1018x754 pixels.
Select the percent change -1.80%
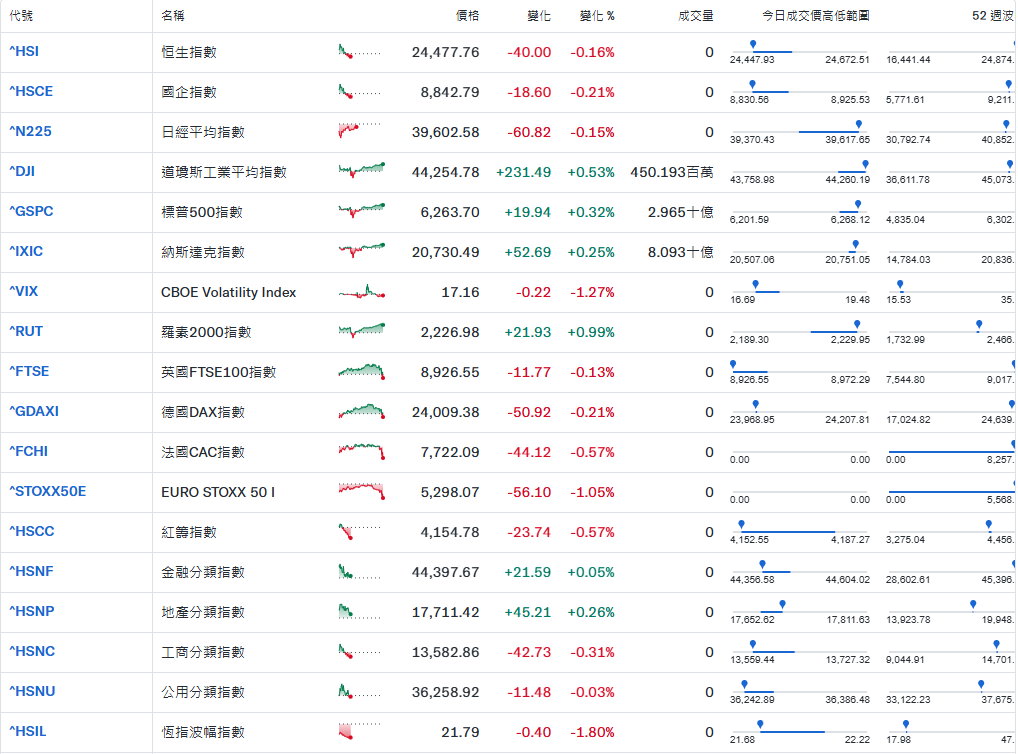(x=592, y=732)
